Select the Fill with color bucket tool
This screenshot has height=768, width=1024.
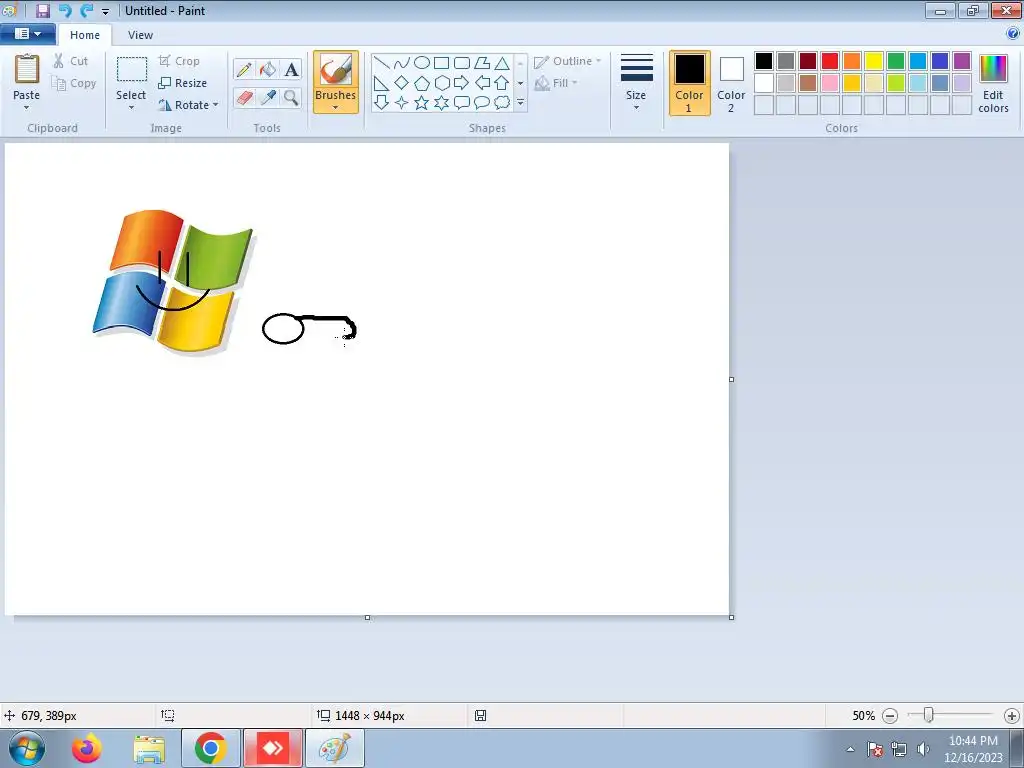click(x=268, y=69)
